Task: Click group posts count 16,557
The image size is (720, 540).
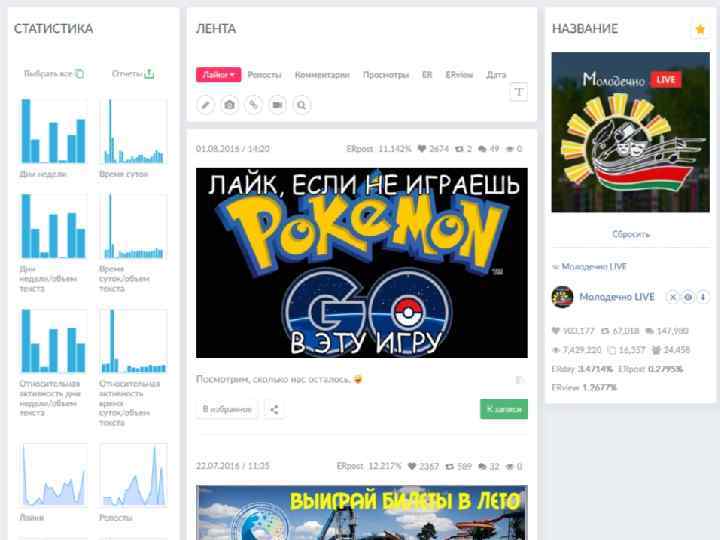Action: [626, 350]
